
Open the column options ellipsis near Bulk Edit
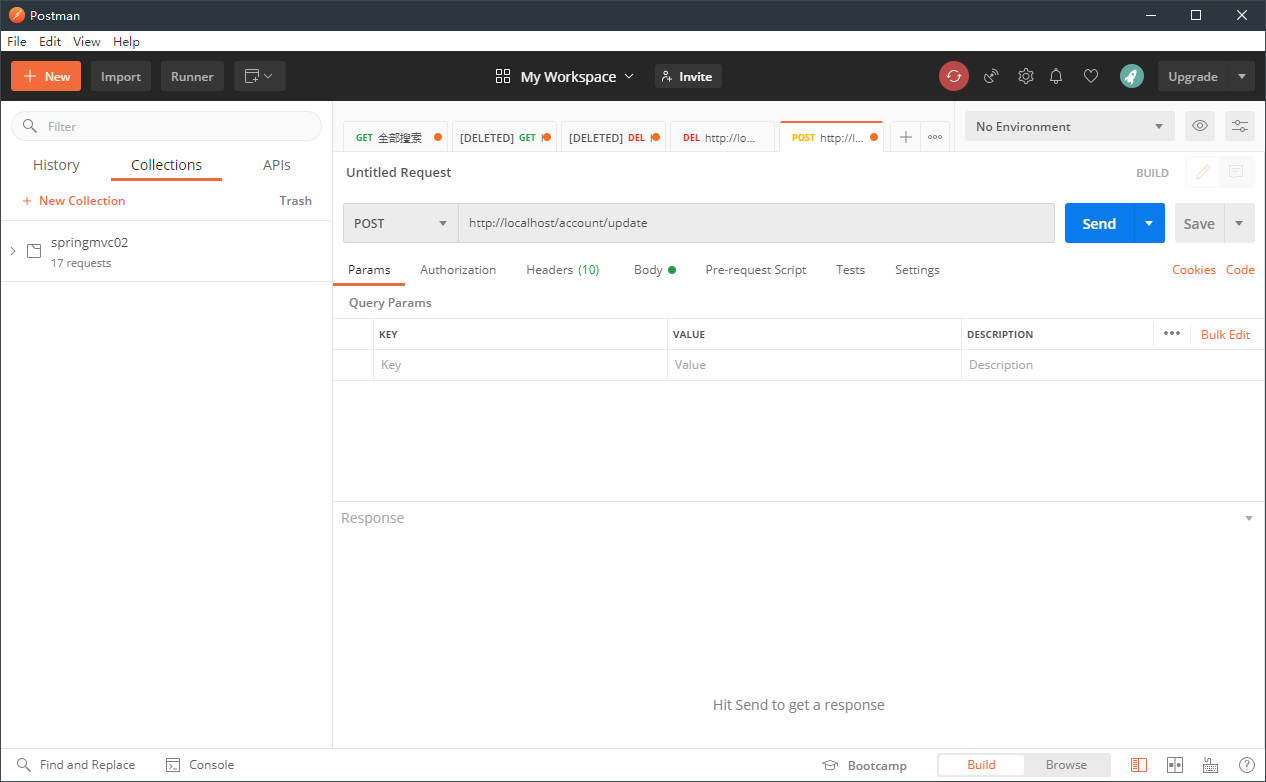1172,334
